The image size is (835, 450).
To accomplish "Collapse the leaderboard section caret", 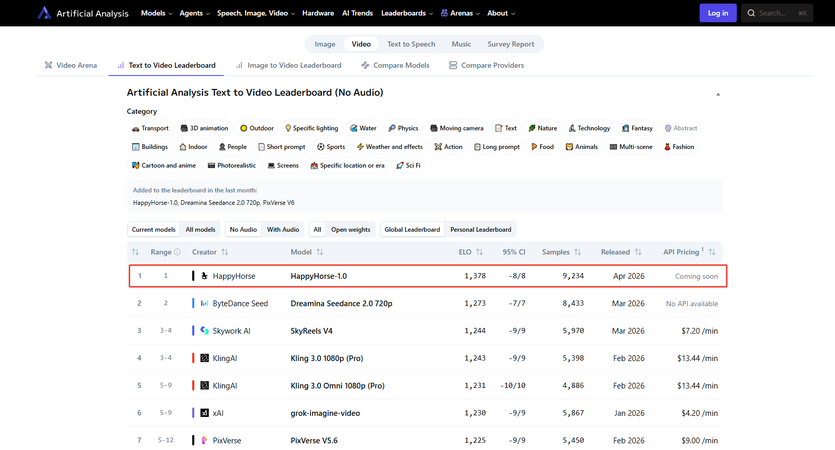I will click(x=718, y=94).
